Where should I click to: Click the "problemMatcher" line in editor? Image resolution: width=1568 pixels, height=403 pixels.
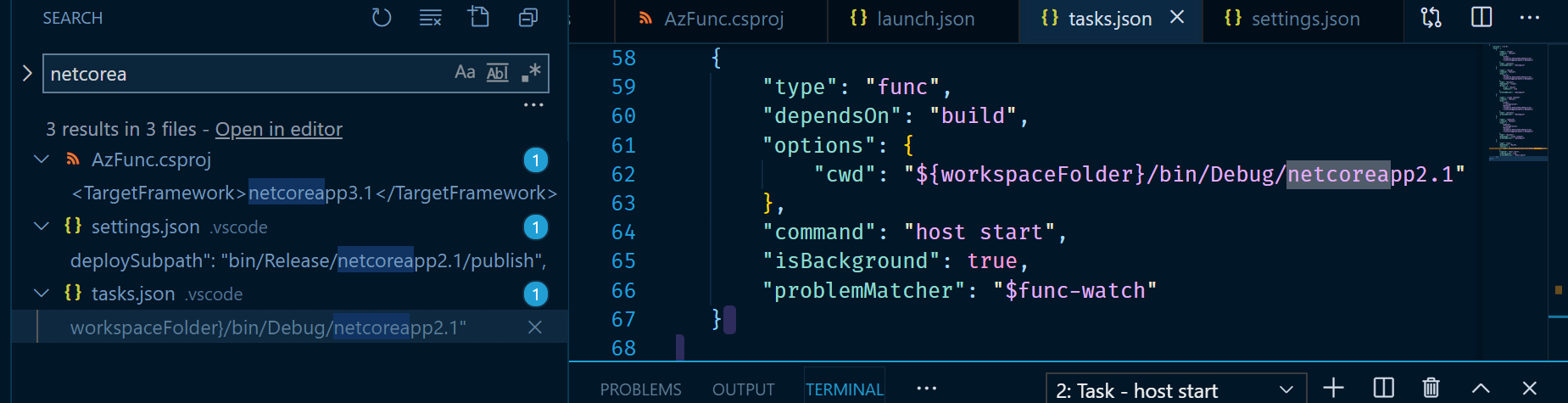(960, 290)
